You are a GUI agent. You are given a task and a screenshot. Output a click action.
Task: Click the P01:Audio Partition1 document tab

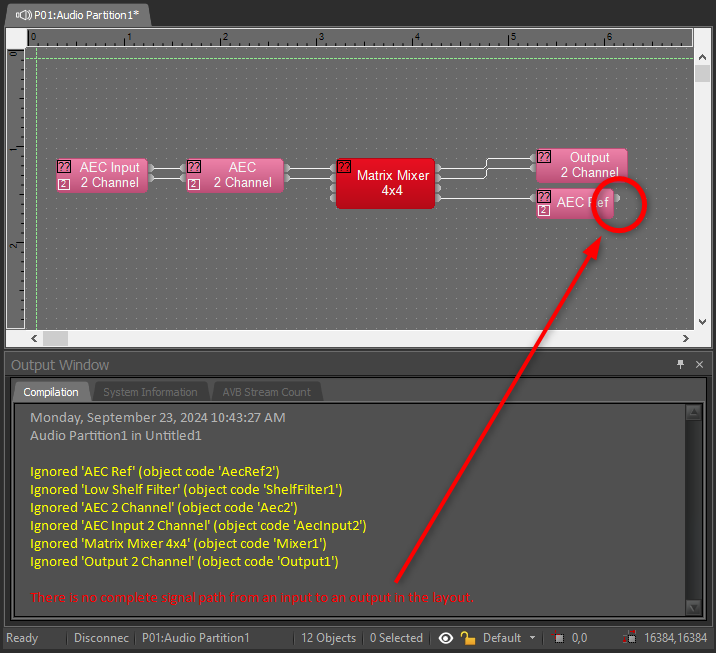pyautogui.click(x=76, y=14)
